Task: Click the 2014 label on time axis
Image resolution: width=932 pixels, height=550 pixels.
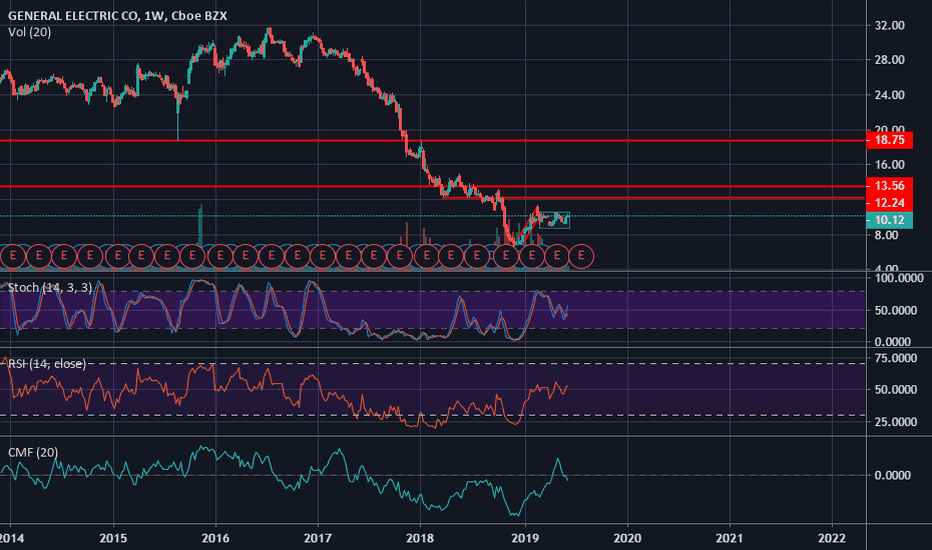Action: 11,538
